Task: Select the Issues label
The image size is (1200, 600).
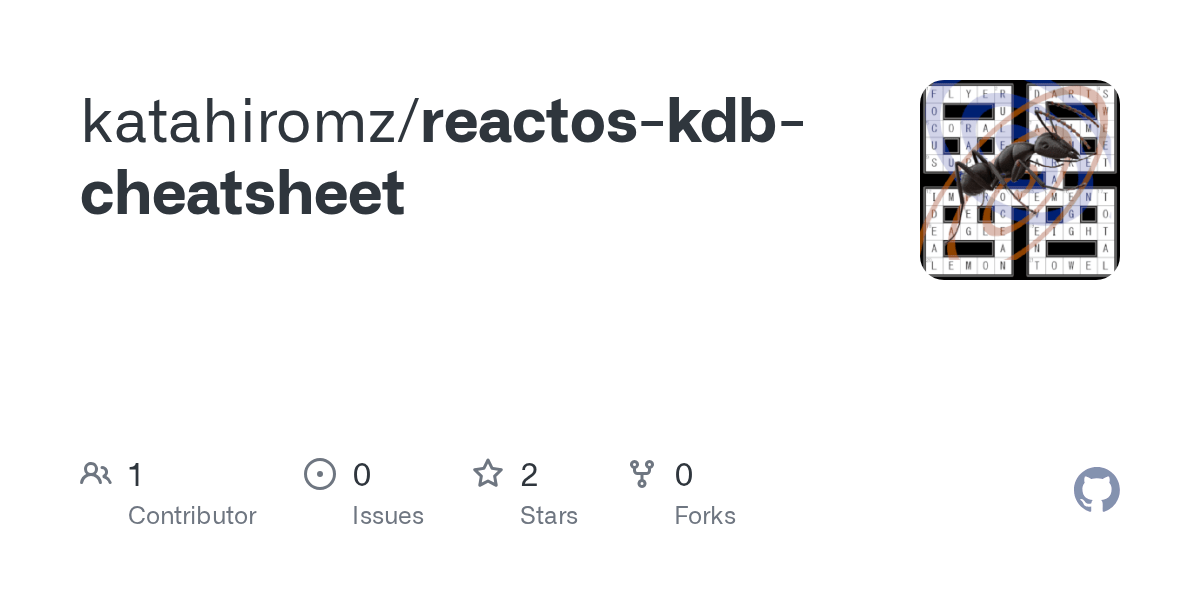Action: pos(388,516)
